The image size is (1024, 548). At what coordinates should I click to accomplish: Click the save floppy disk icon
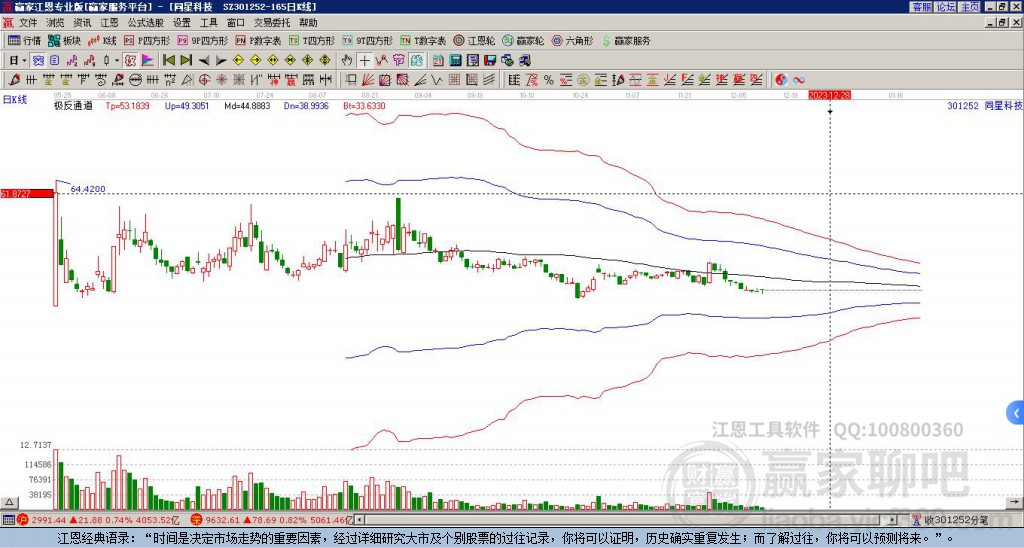click(x=490, y=60)
